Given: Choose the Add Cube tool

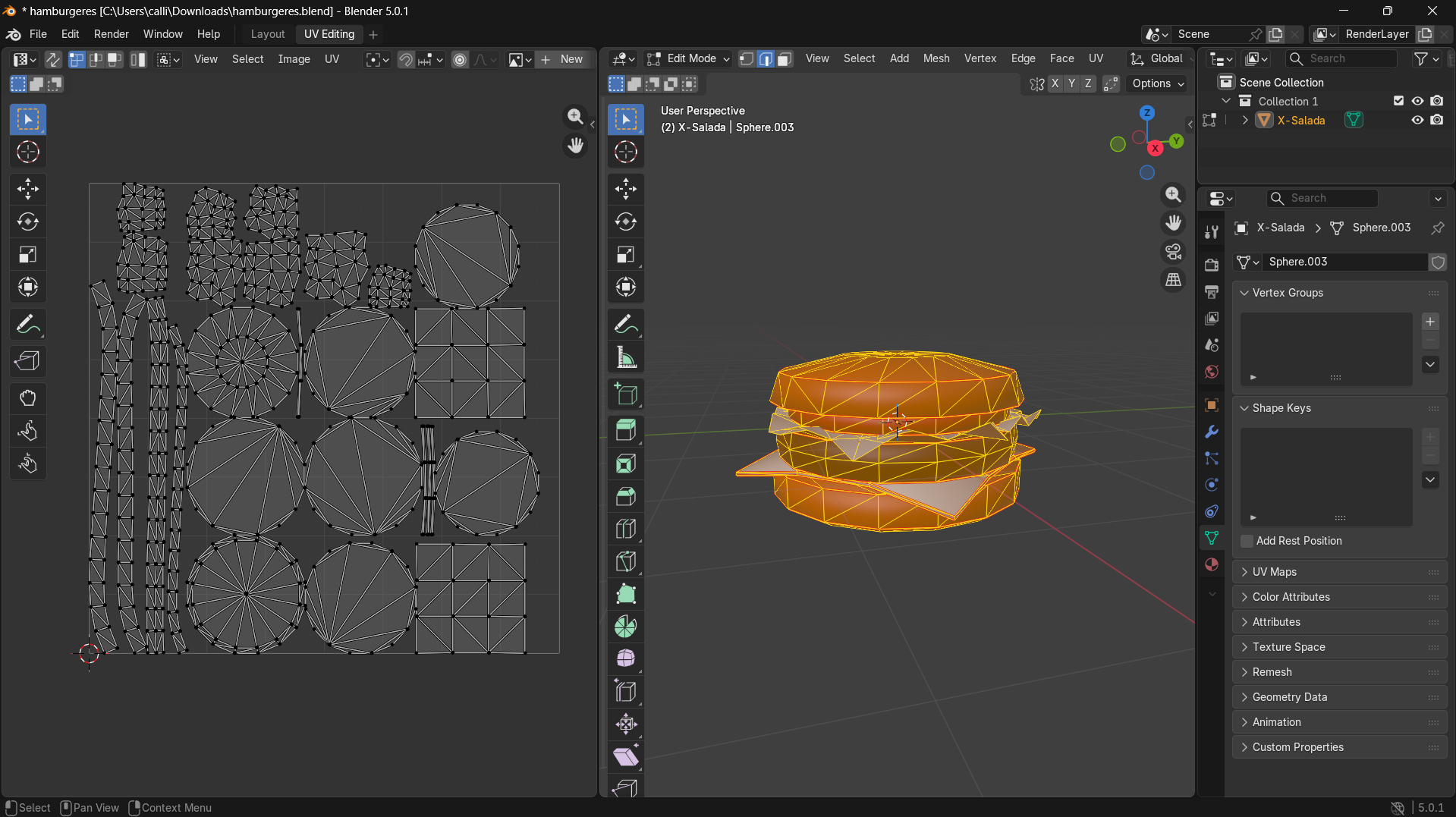Looking at the screenshot, I should tap(626, 394).
